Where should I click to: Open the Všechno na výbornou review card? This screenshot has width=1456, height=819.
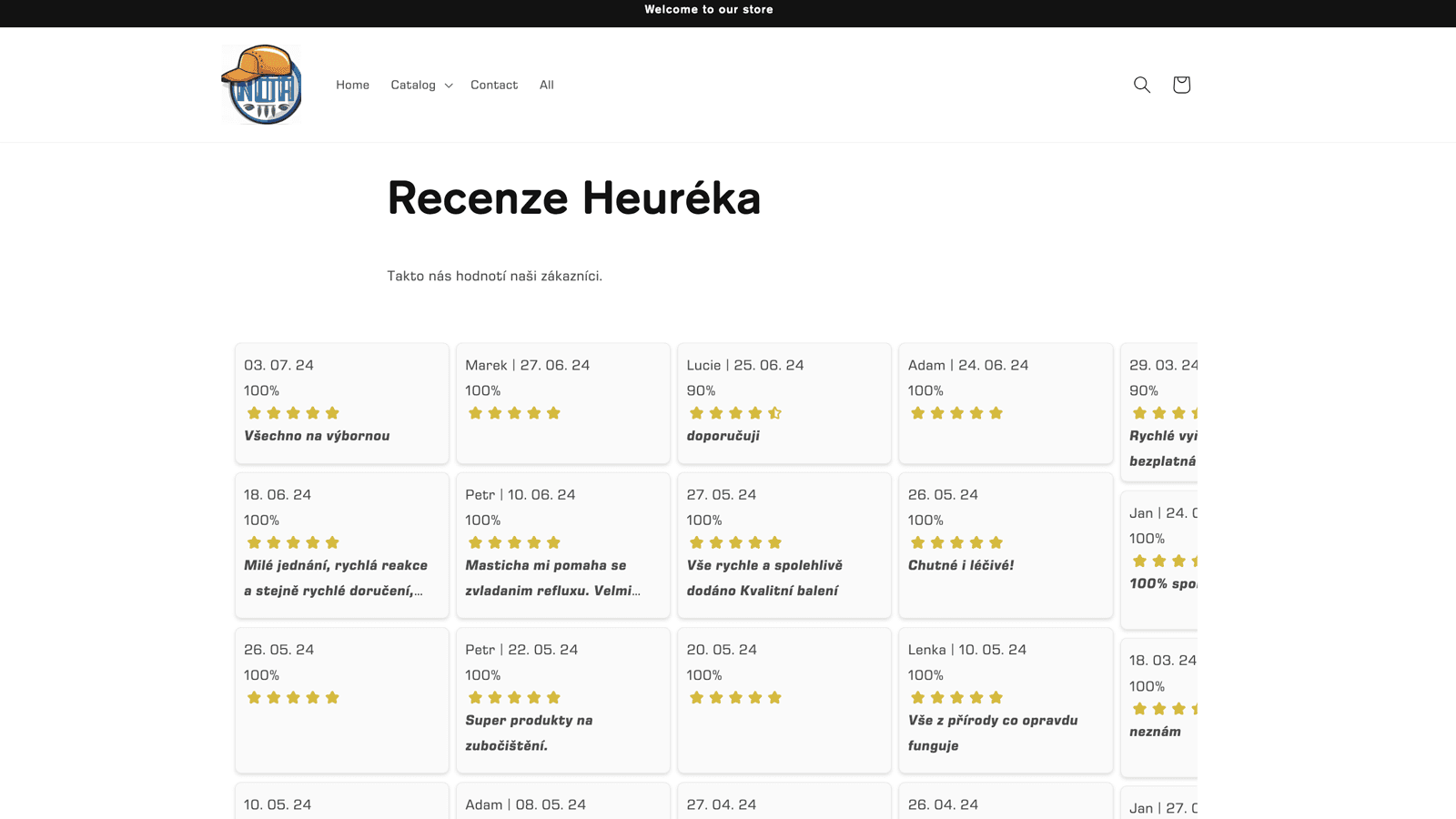pyautogui.click(x=341, y=403)
